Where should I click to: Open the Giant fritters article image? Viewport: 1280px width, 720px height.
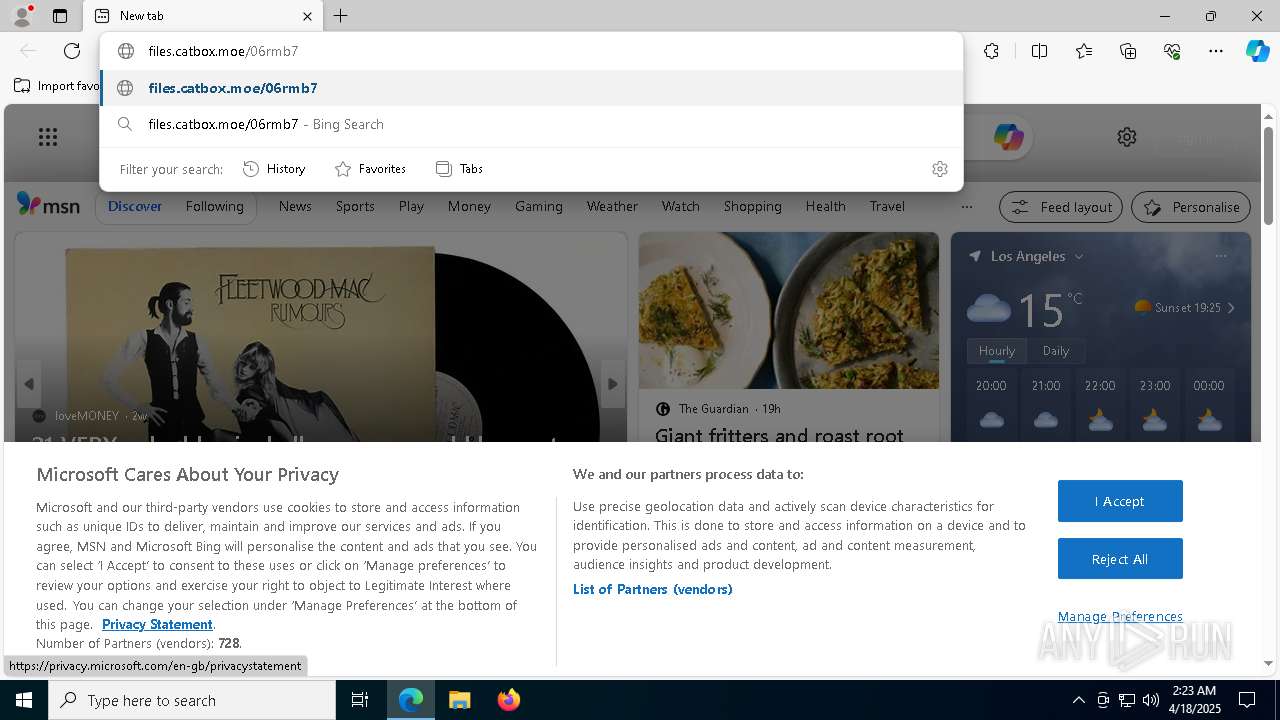coord(789,311)
